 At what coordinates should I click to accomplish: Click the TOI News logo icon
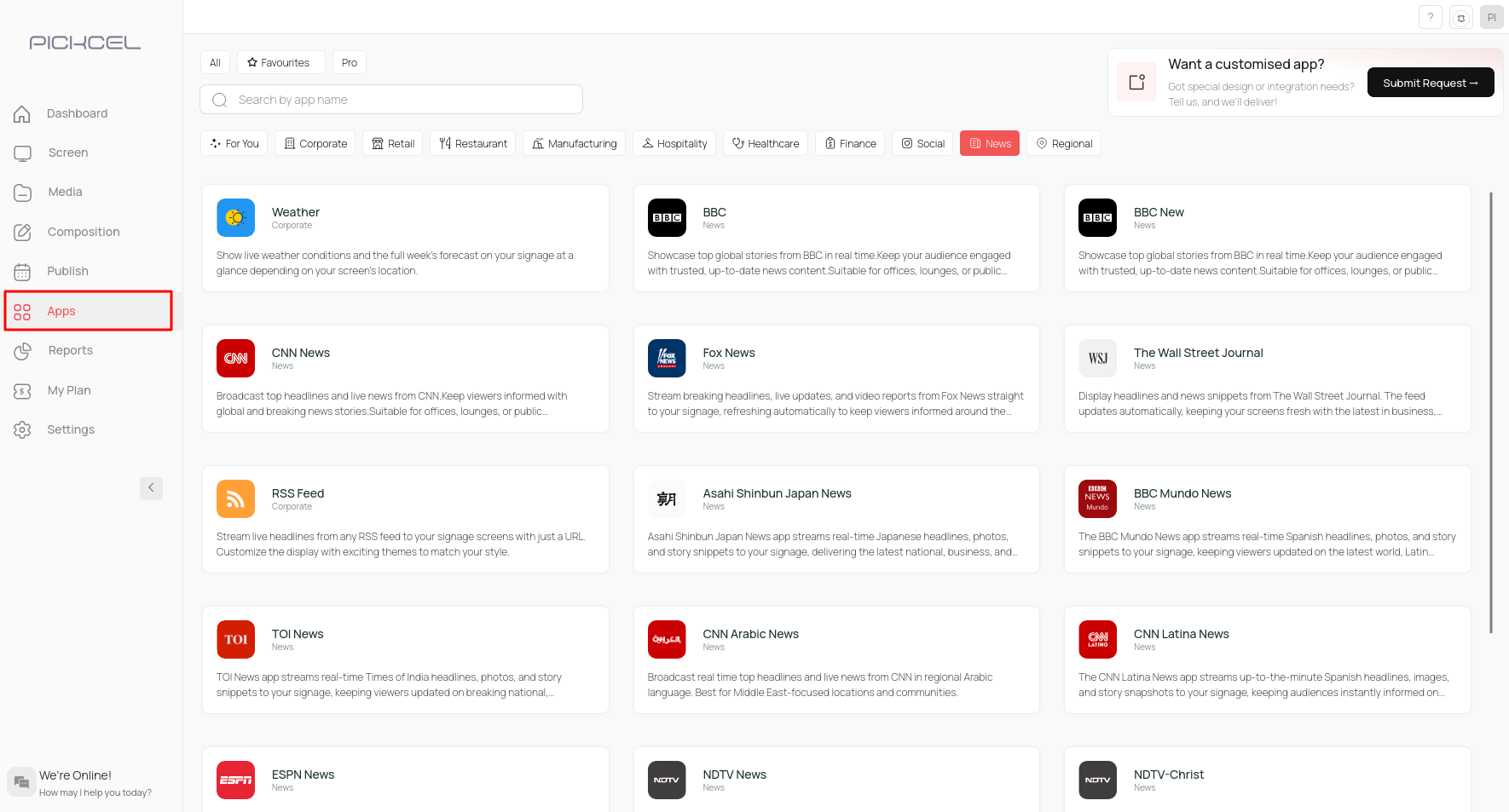point(235,639)
